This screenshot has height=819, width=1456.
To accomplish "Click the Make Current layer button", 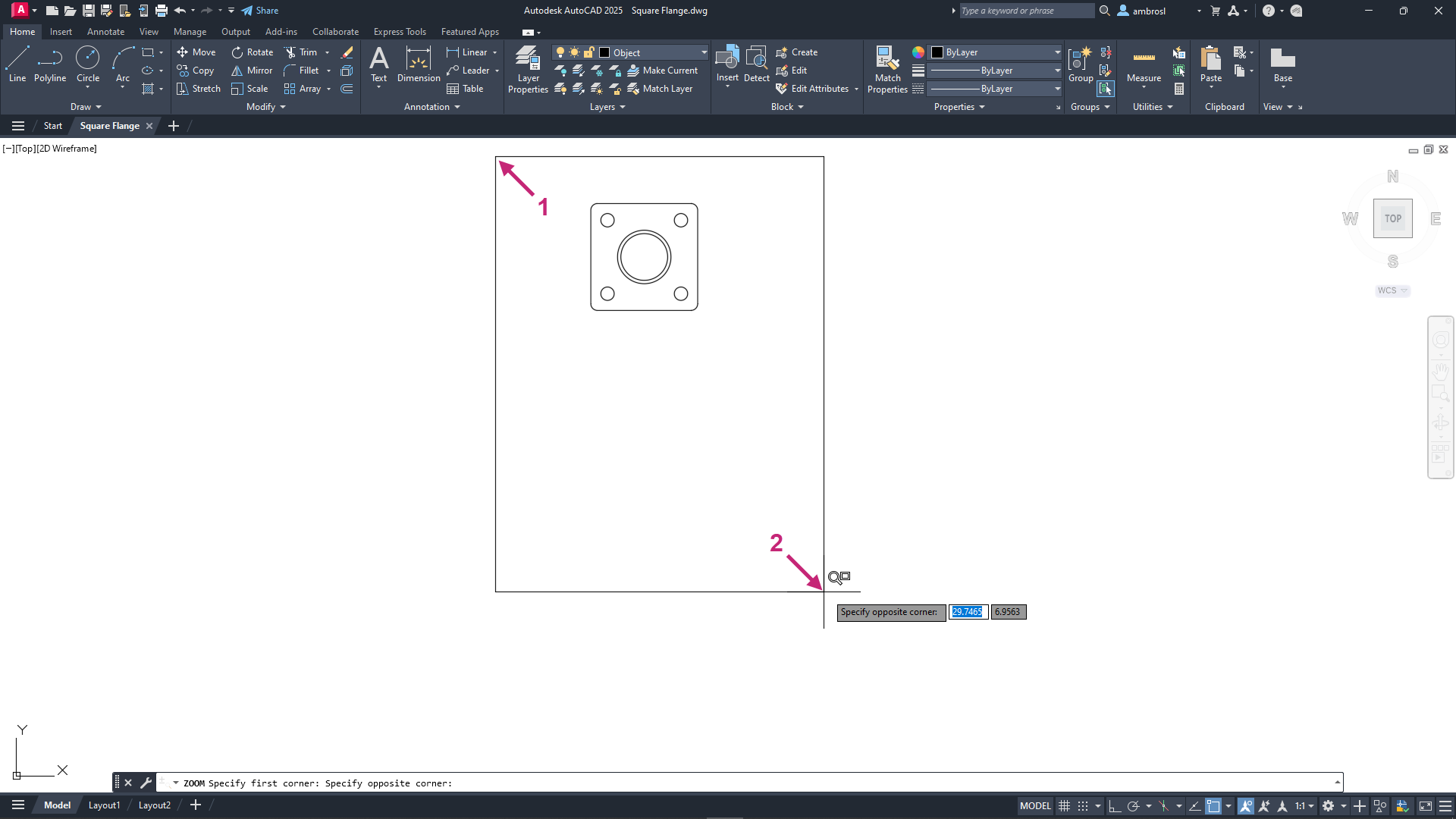I will pos(663,71).
